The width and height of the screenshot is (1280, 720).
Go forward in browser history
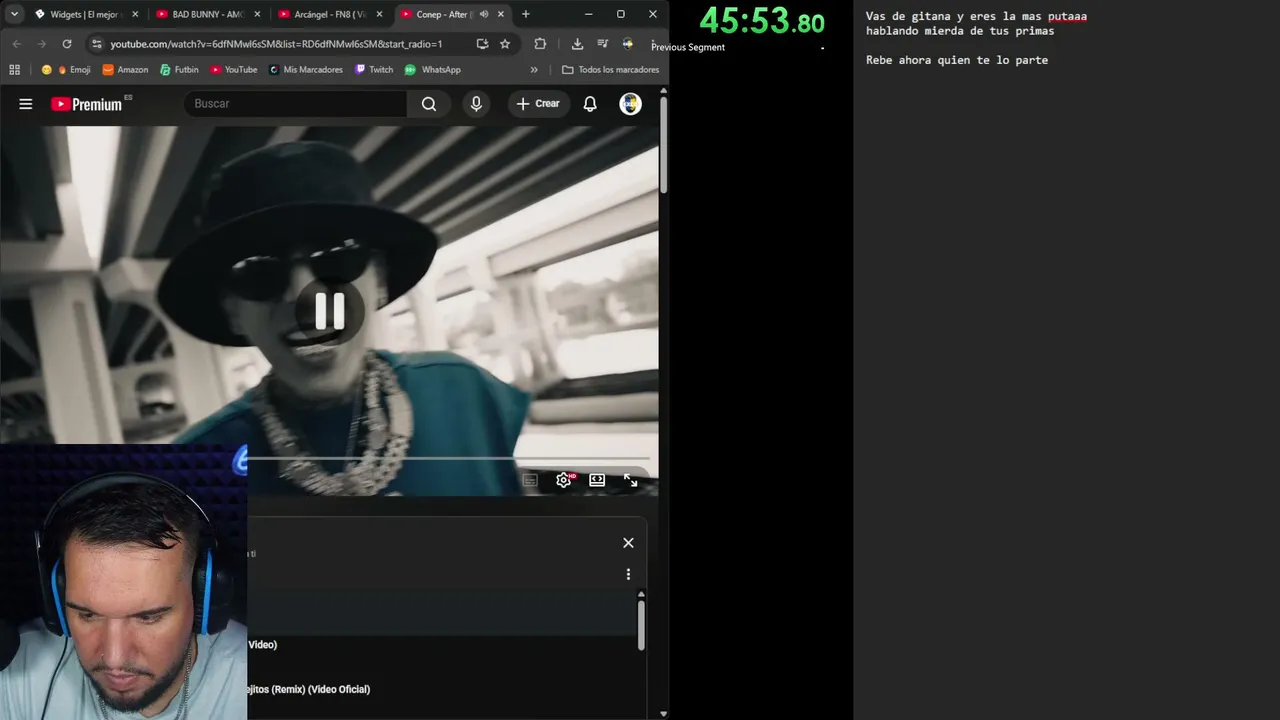(x=41, y=44)
